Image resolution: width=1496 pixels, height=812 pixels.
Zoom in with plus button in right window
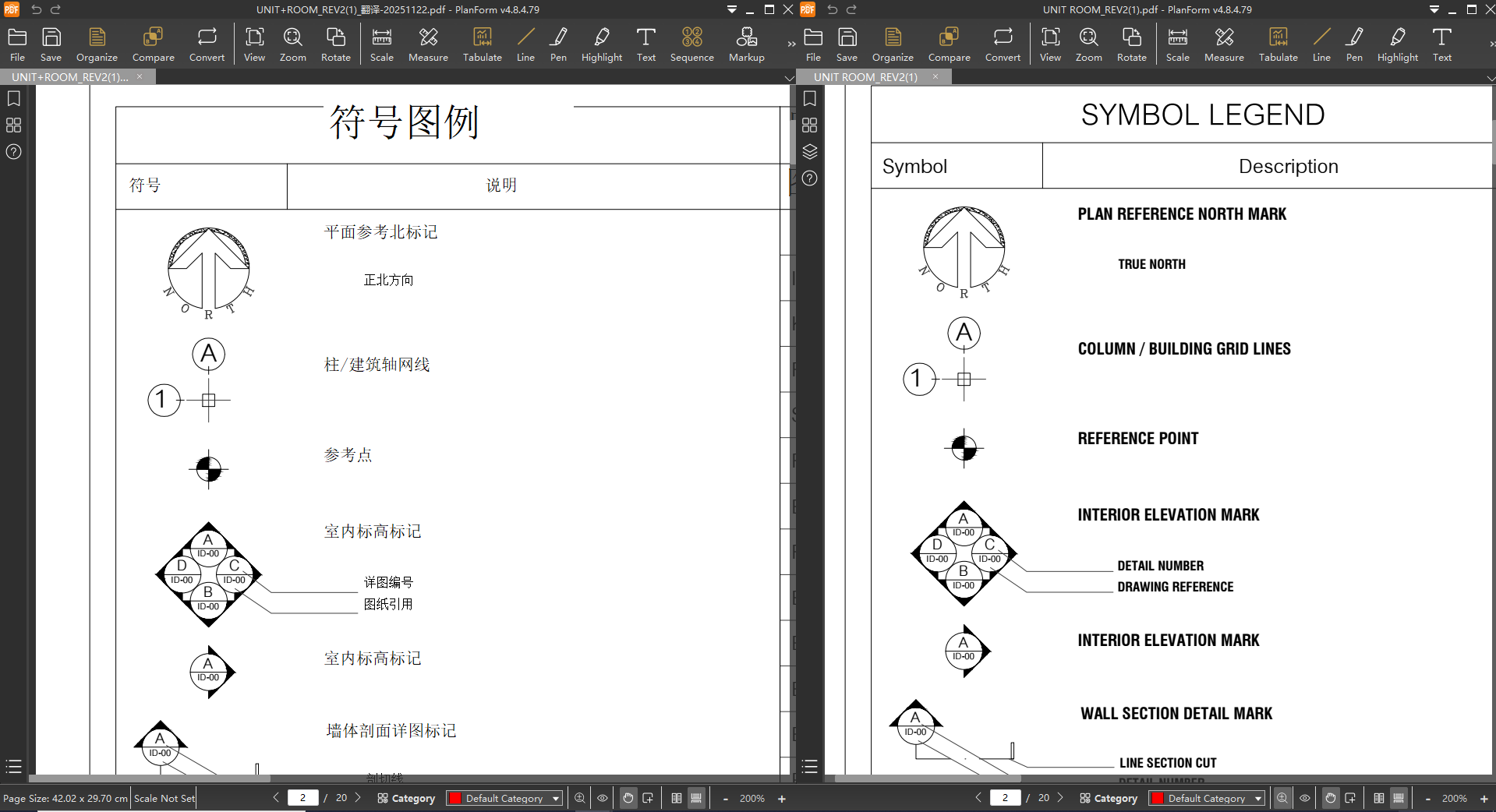click(1484, 799)
